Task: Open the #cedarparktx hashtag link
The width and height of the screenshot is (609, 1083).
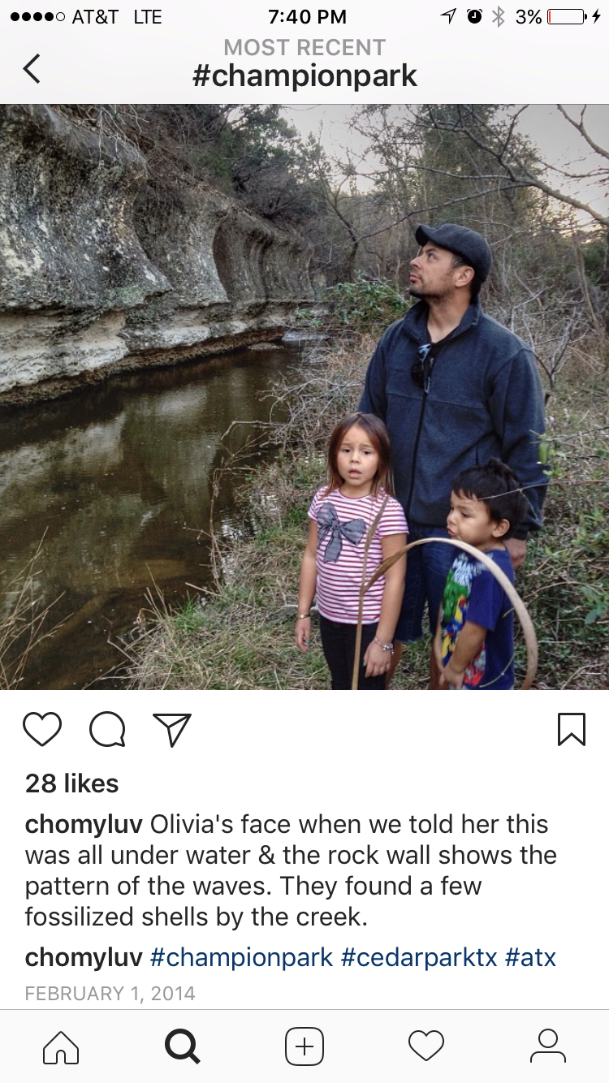Action: [x=418, y=958]
